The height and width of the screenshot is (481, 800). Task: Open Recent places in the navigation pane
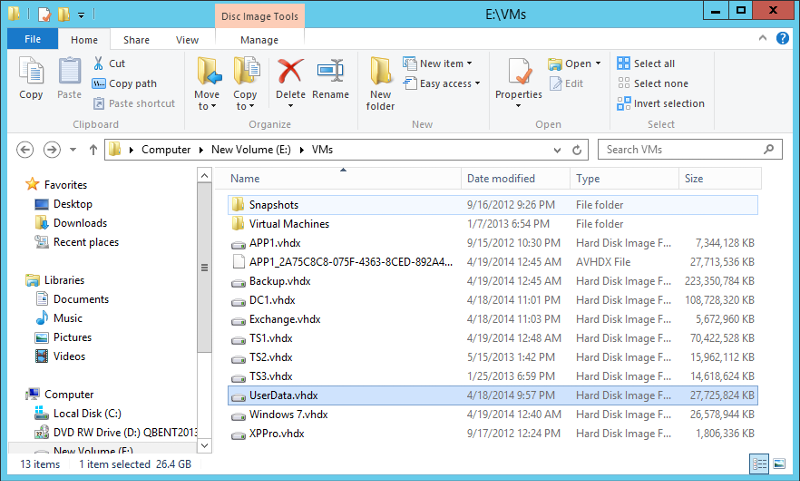77,242
